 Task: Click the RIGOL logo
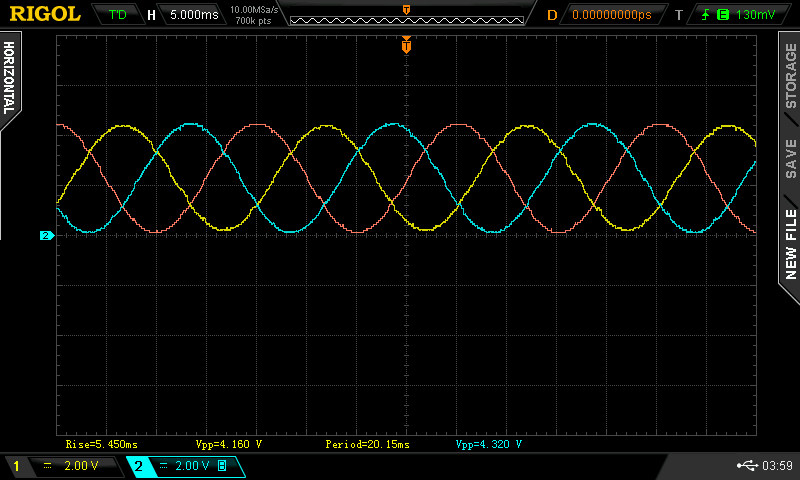tap(42, 14)
